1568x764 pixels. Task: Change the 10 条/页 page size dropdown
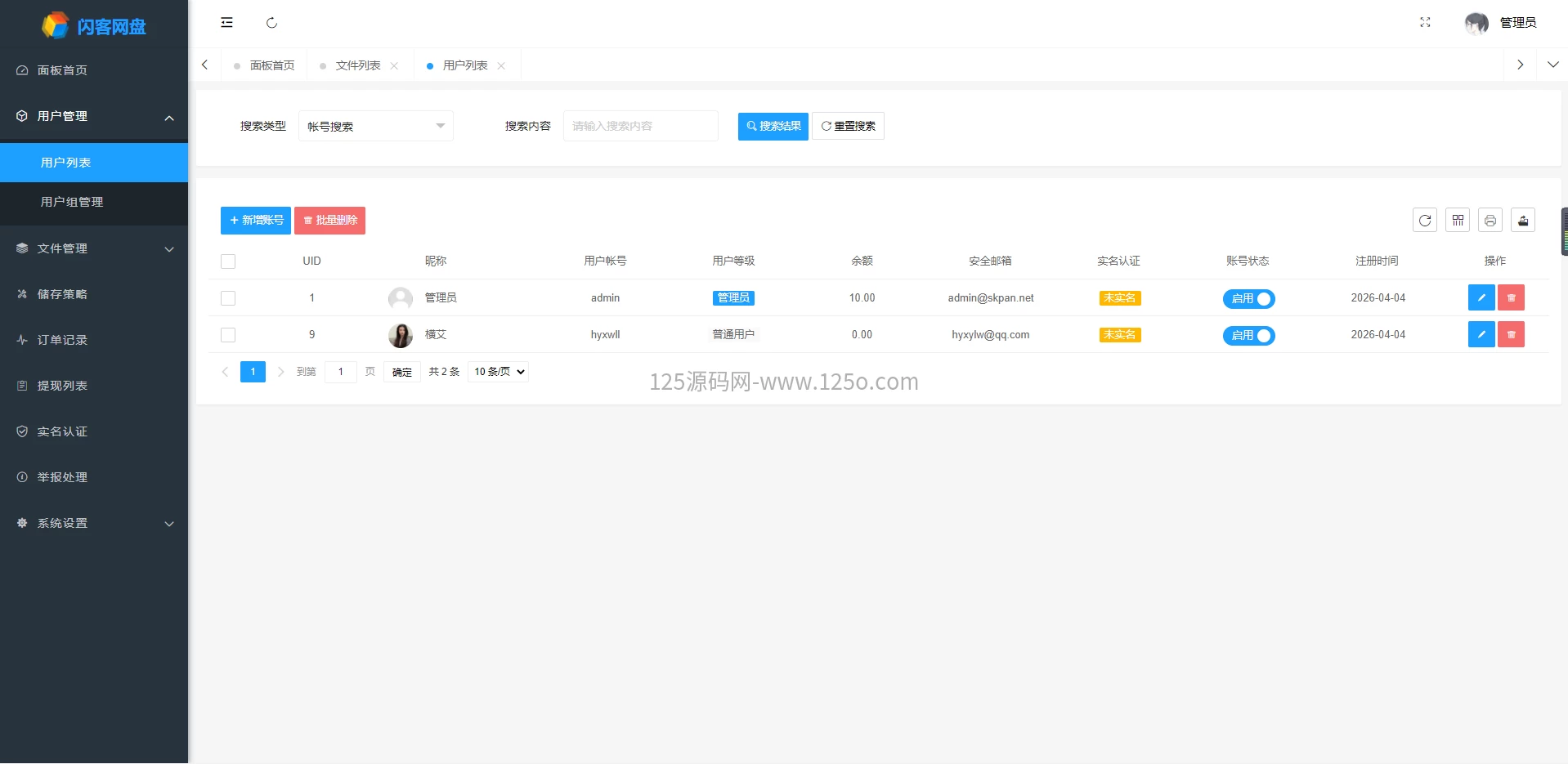498,372
